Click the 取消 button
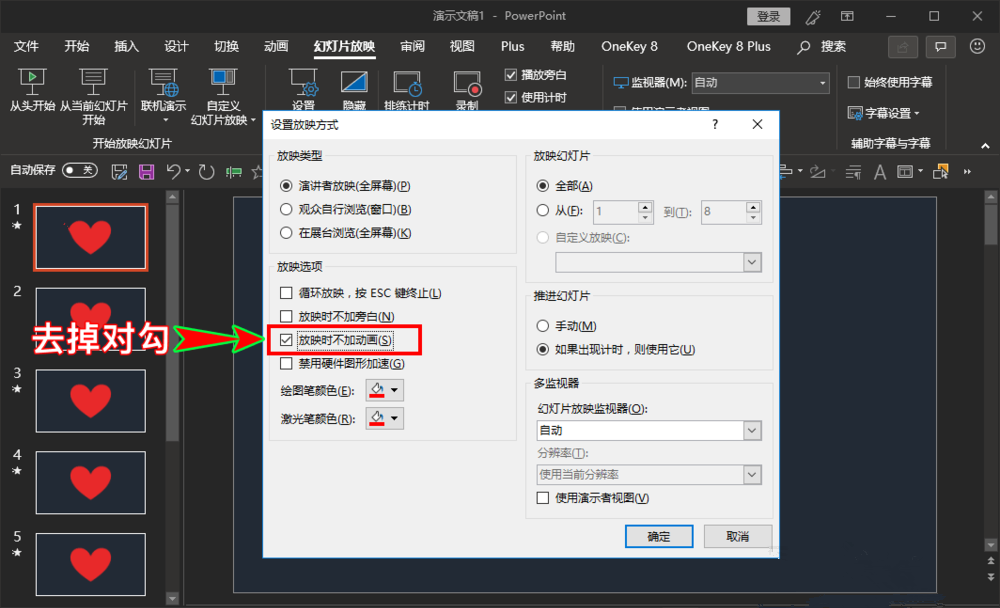 [737, 536]
